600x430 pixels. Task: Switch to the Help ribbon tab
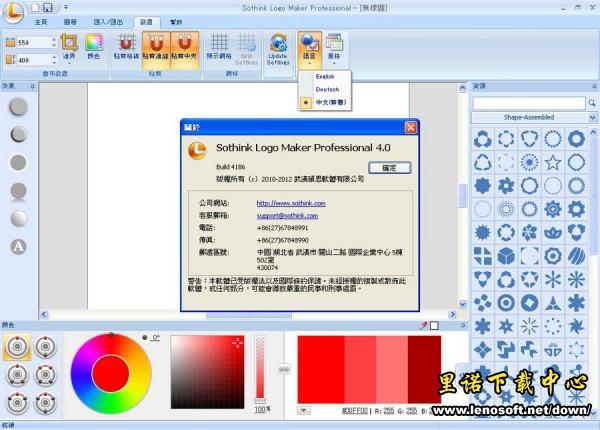(176, 22)
